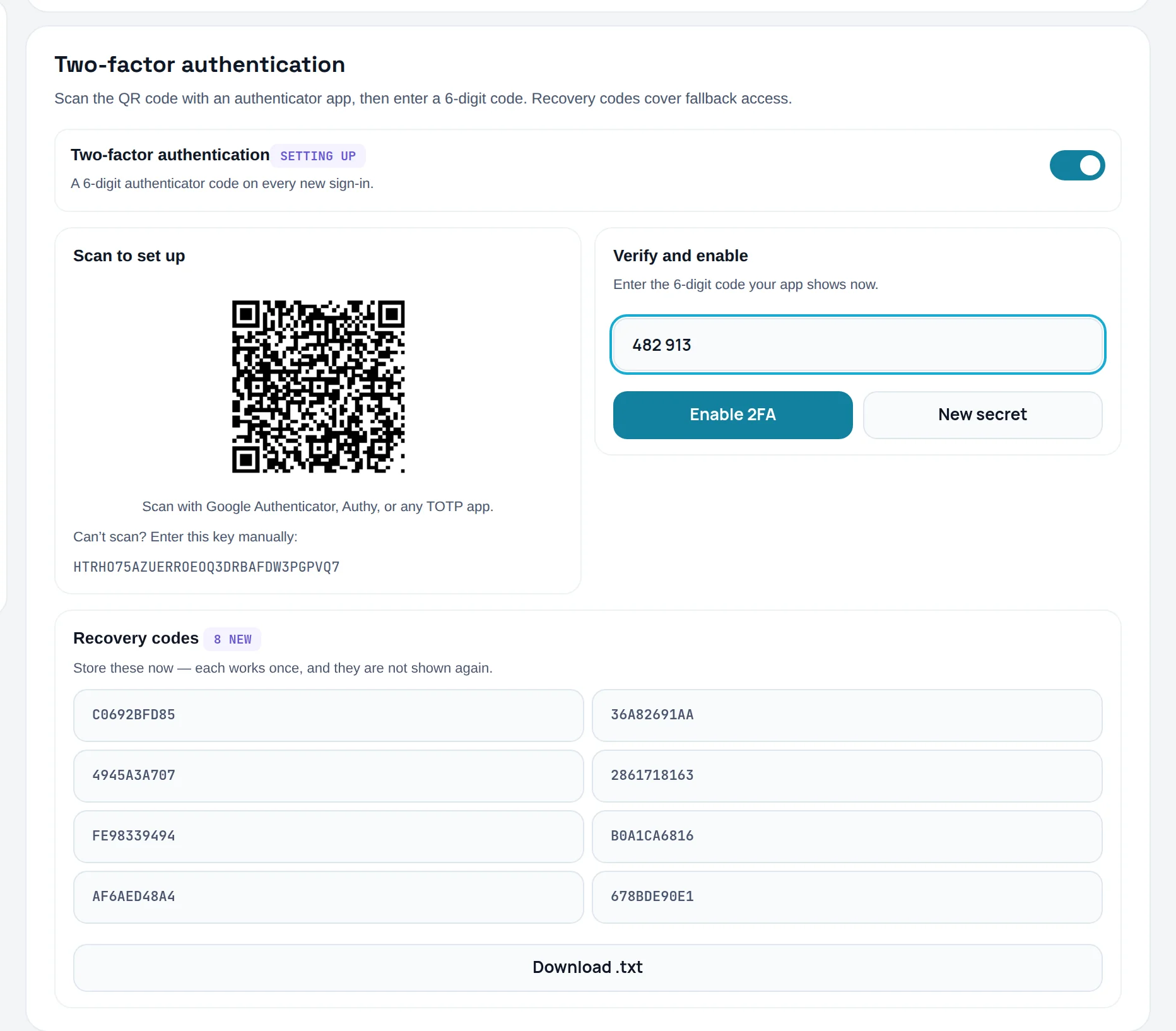Image resolution: width=1176 pixels, height=1031 pixels.
Task: Click the 8 NEW badge
Action: (x=232, y=639)
